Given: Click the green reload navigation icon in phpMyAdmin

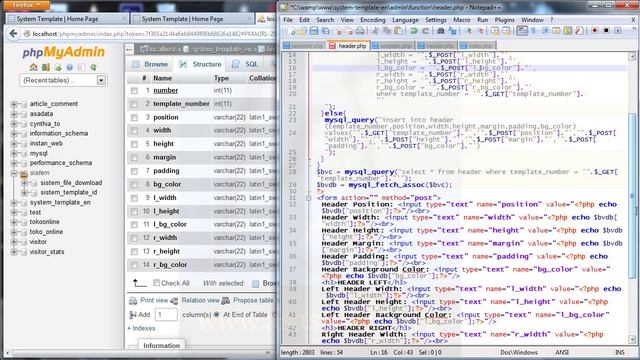Looking at the screenshot, I should tap(93, 67).
